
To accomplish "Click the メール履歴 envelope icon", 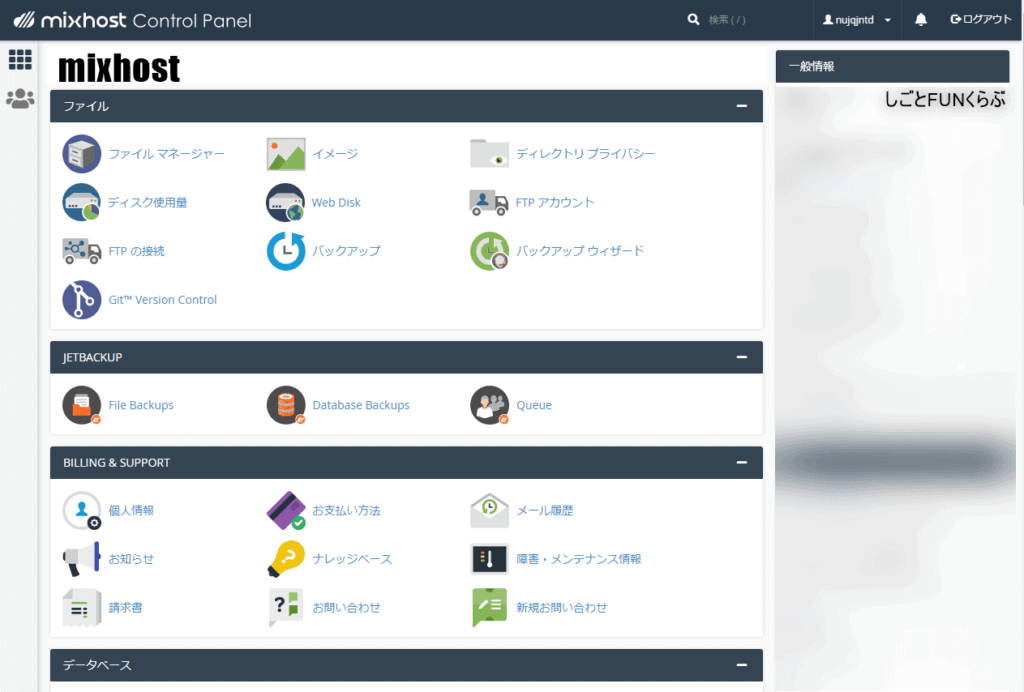I will [489, 511].
